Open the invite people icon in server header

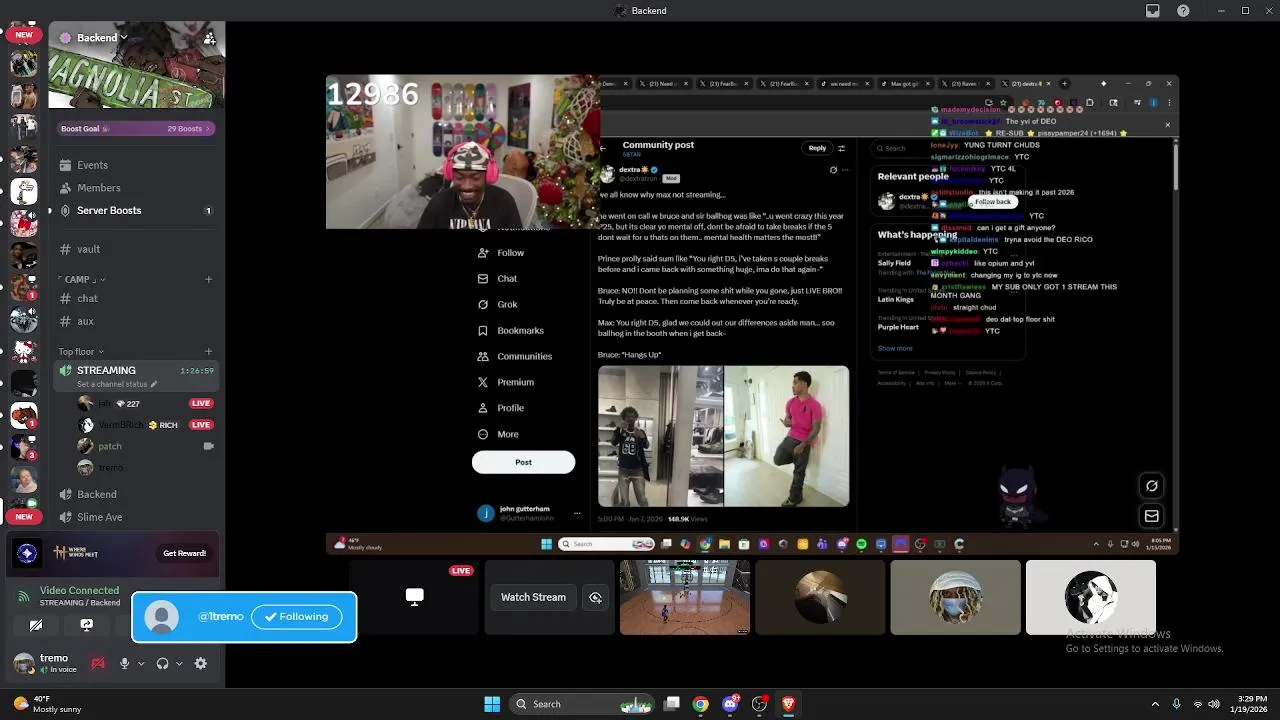coord(209,38)
